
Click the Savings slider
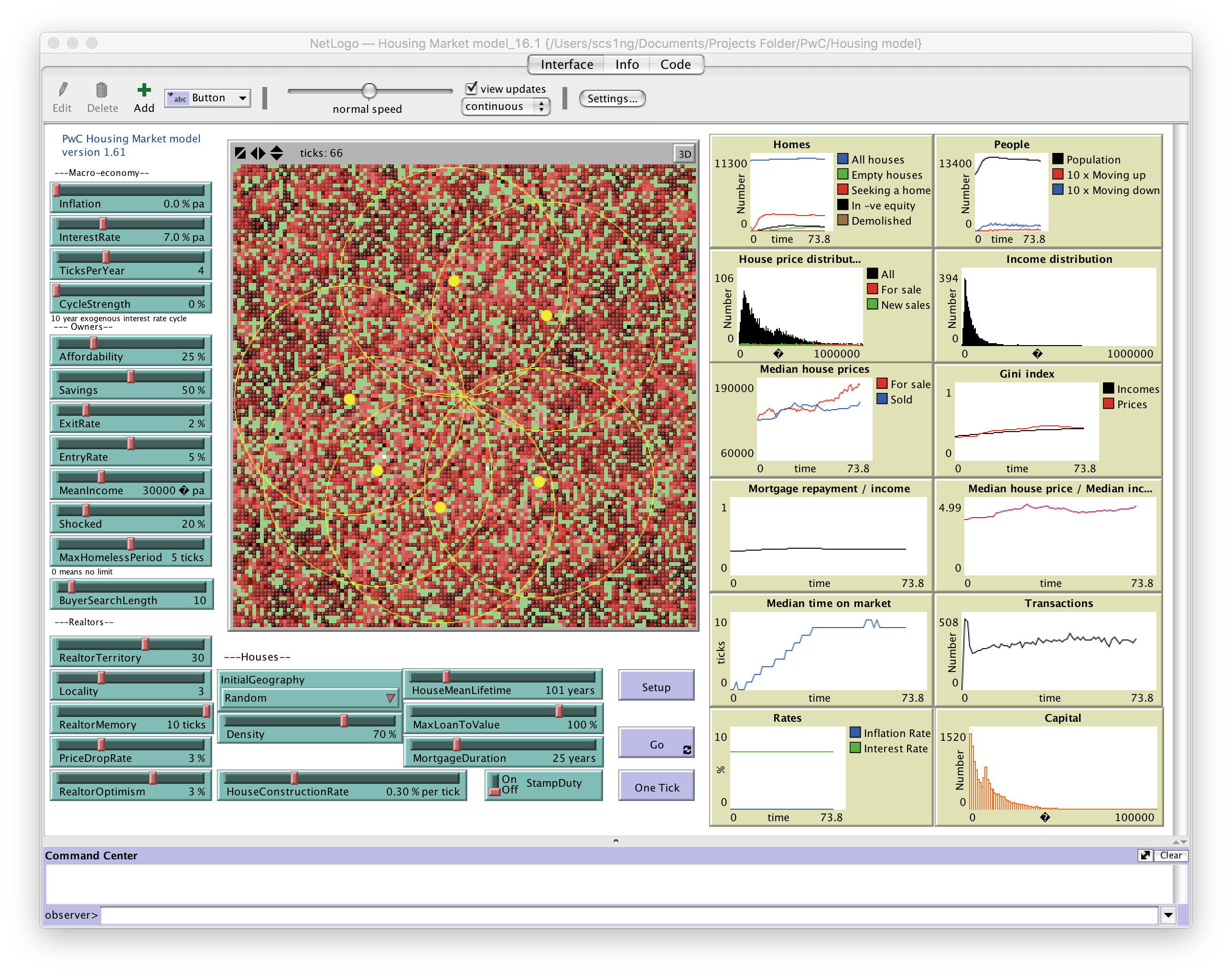pyautogui.click(x=131, y=384)
